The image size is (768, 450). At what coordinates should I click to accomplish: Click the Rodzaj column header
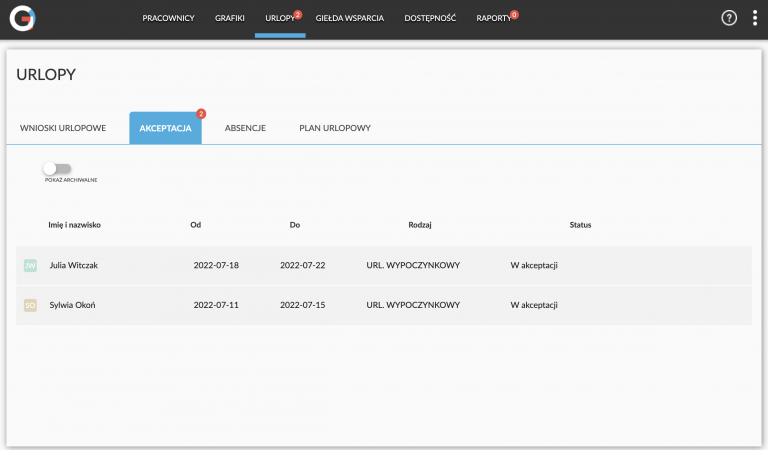[420, 225]
